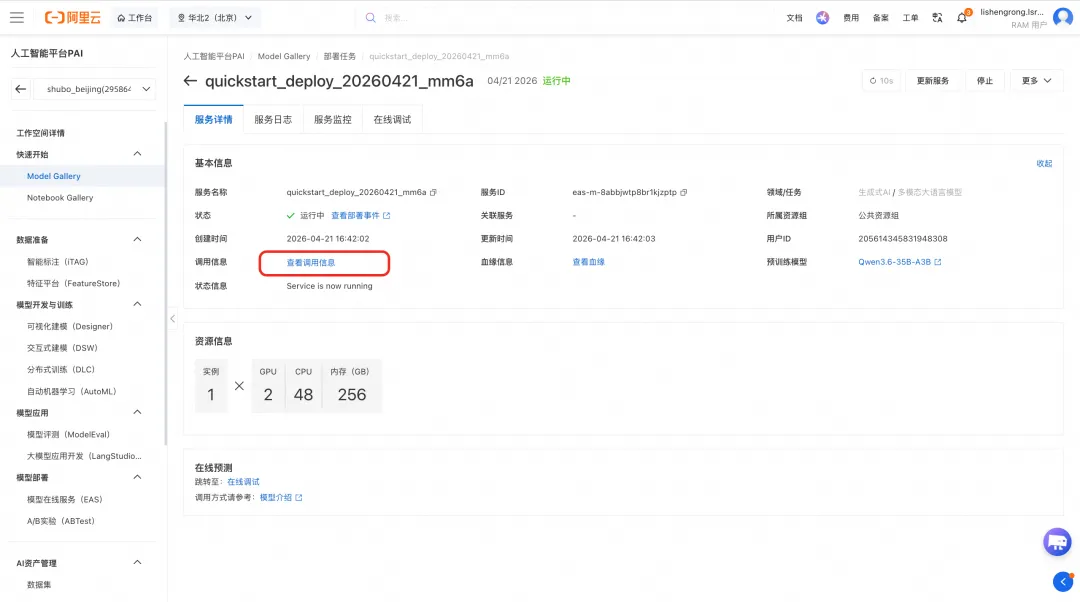
Task: Switch to the 在线调试 tab
Action: coord(392,120)
